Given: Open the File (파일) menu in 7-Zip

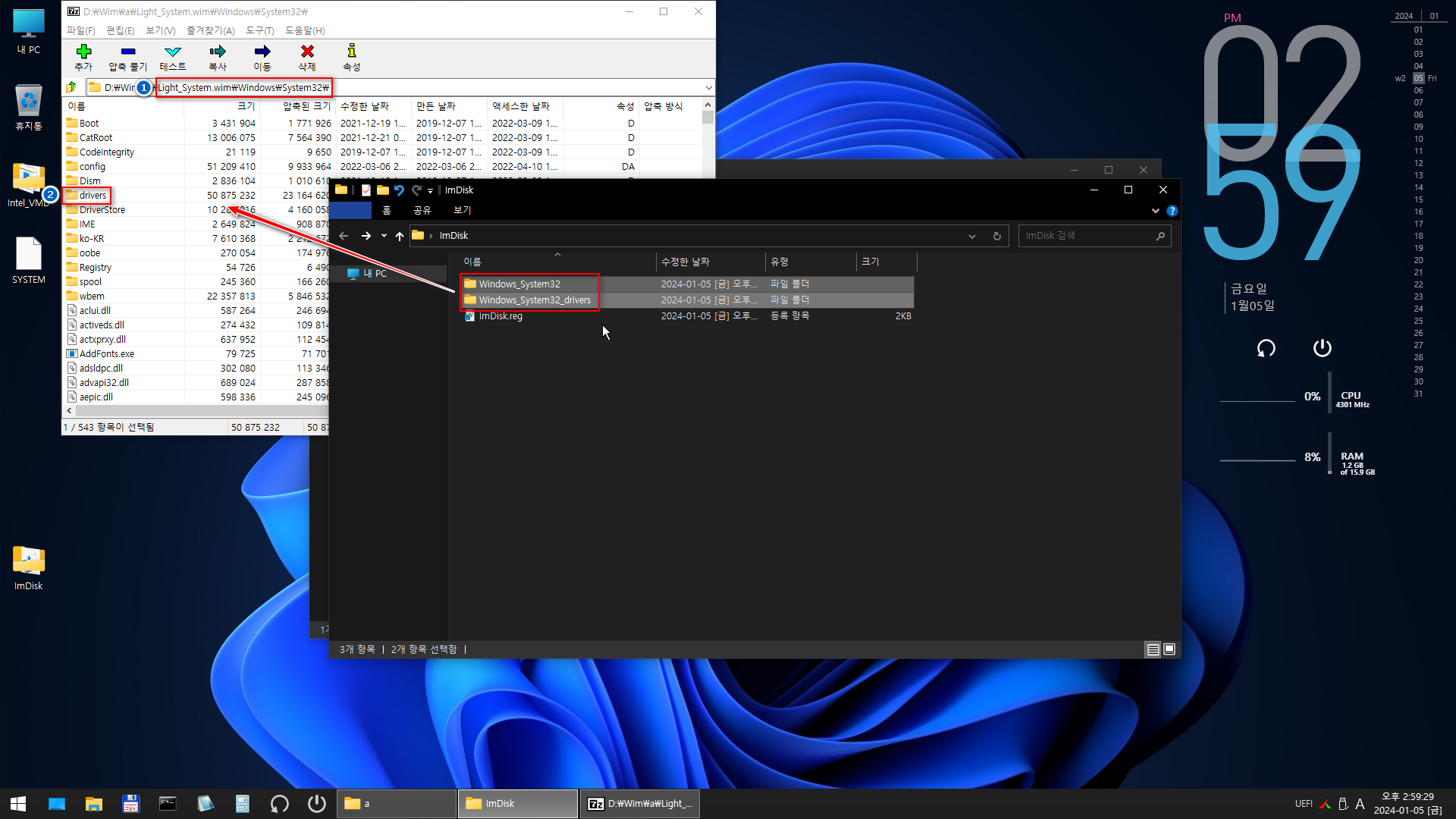Looking at the screenshot, I should pos(81,30).
